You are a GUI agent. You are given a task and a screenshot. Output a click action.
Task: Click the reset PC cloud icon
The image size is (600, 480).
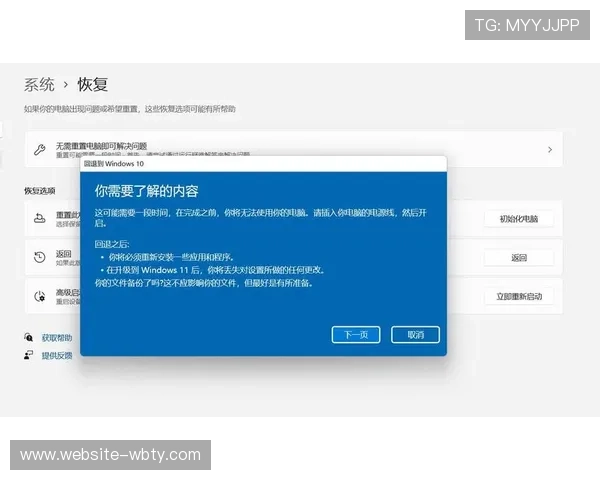(39, 219)
